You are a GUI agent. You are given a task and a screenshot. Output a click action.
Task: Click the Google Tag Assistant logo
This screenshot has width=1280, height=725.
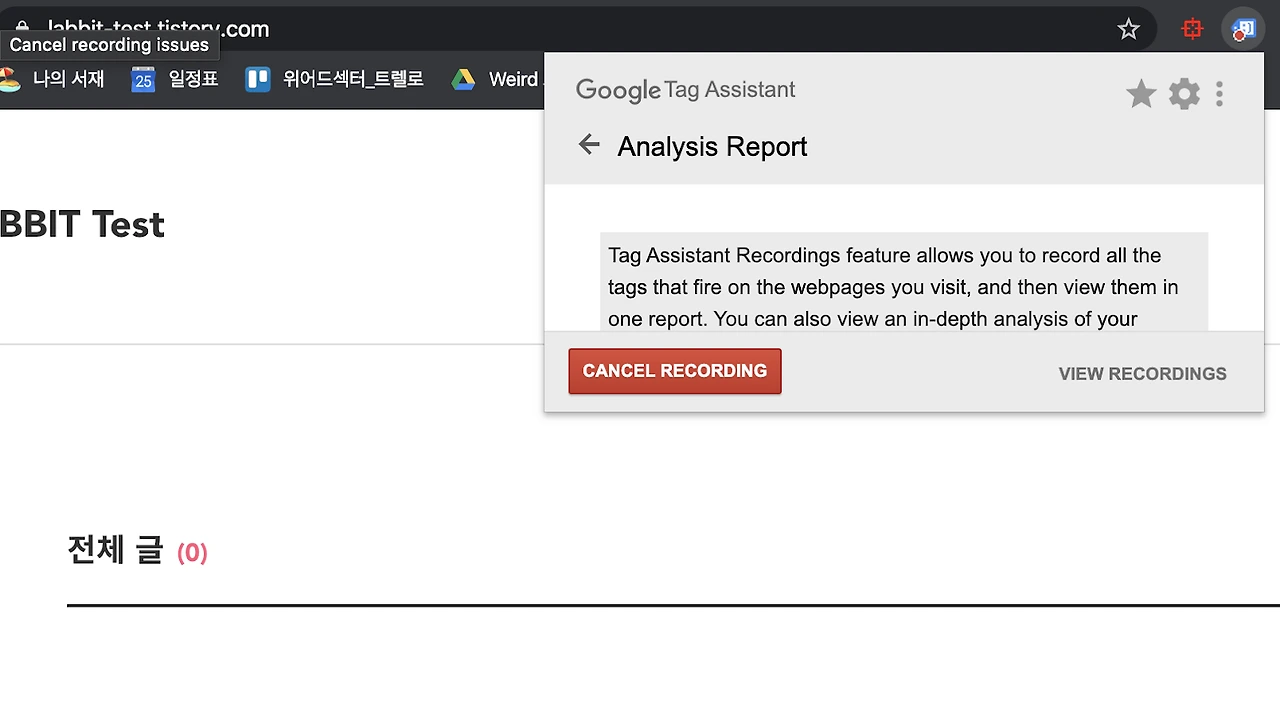click(x=686, y=90)
